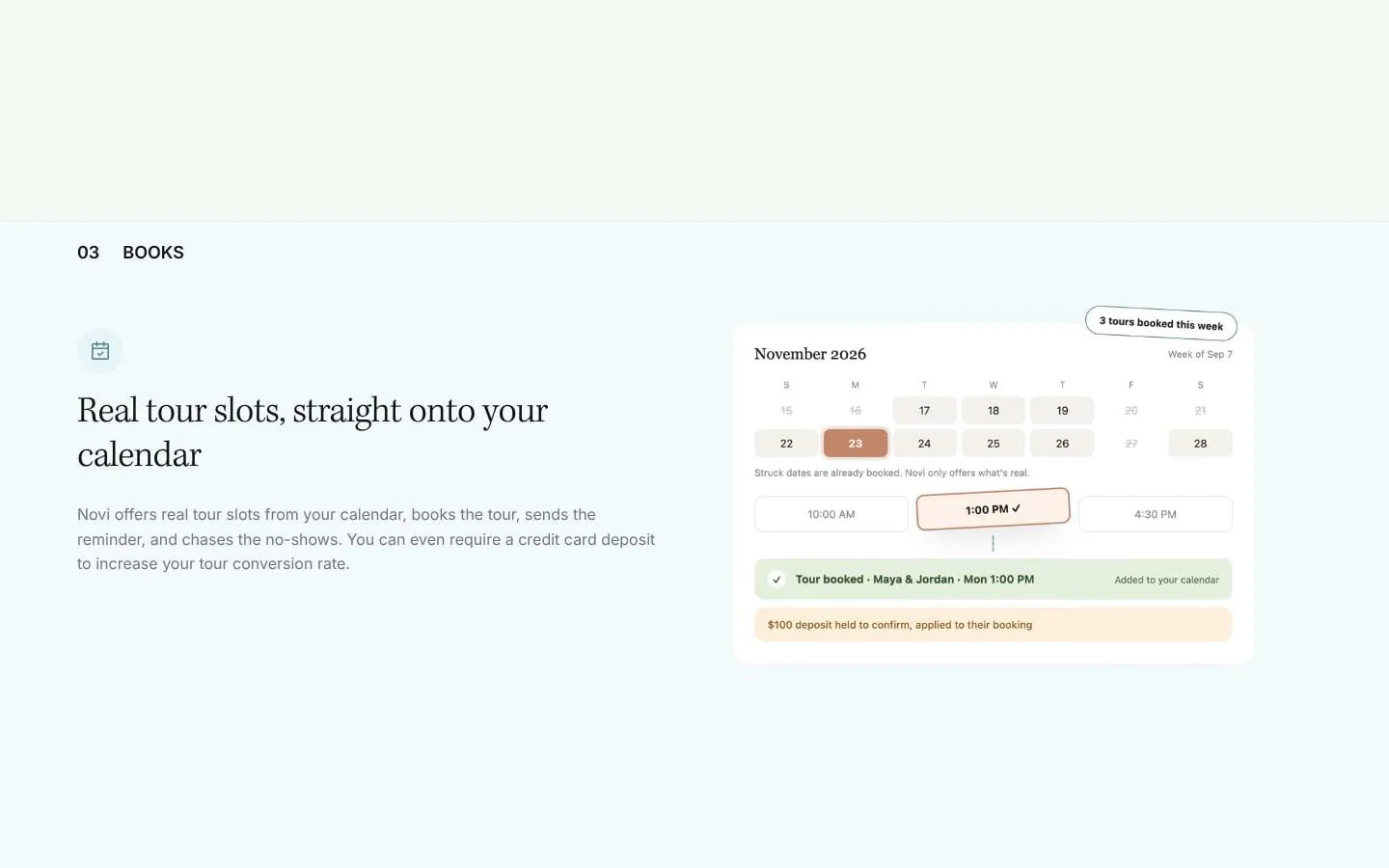Viewport: 1389px width, 868px height.
Task: Select the highlighted date 23
Action: (x=856, y=444)
